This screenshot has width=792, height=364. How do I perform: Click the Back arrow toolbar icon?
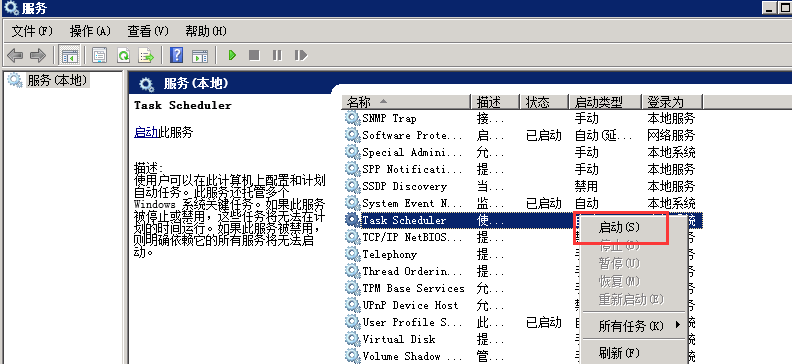coord(15,55)
